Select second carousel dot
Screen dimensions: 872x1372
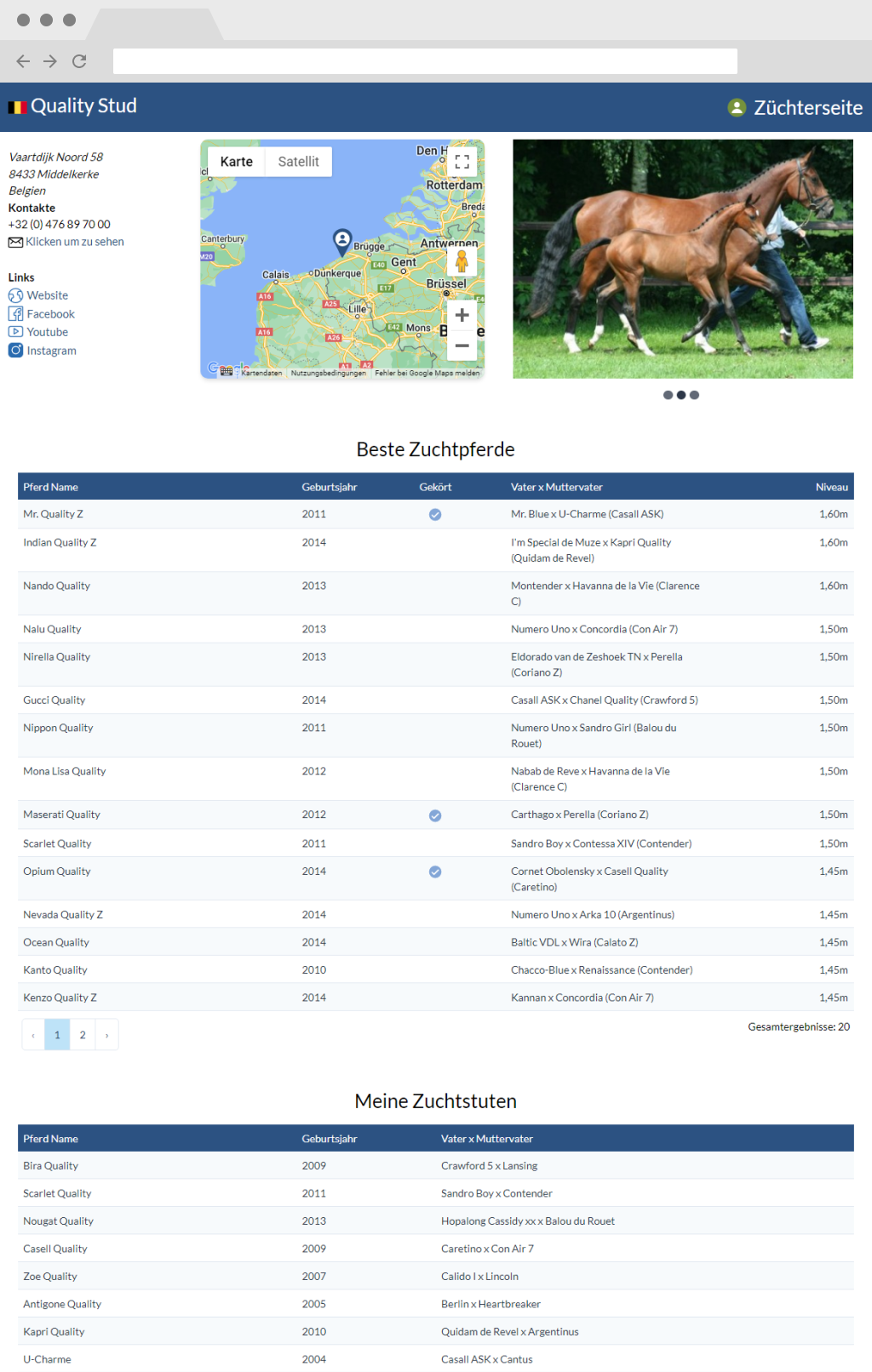[681, 395]
